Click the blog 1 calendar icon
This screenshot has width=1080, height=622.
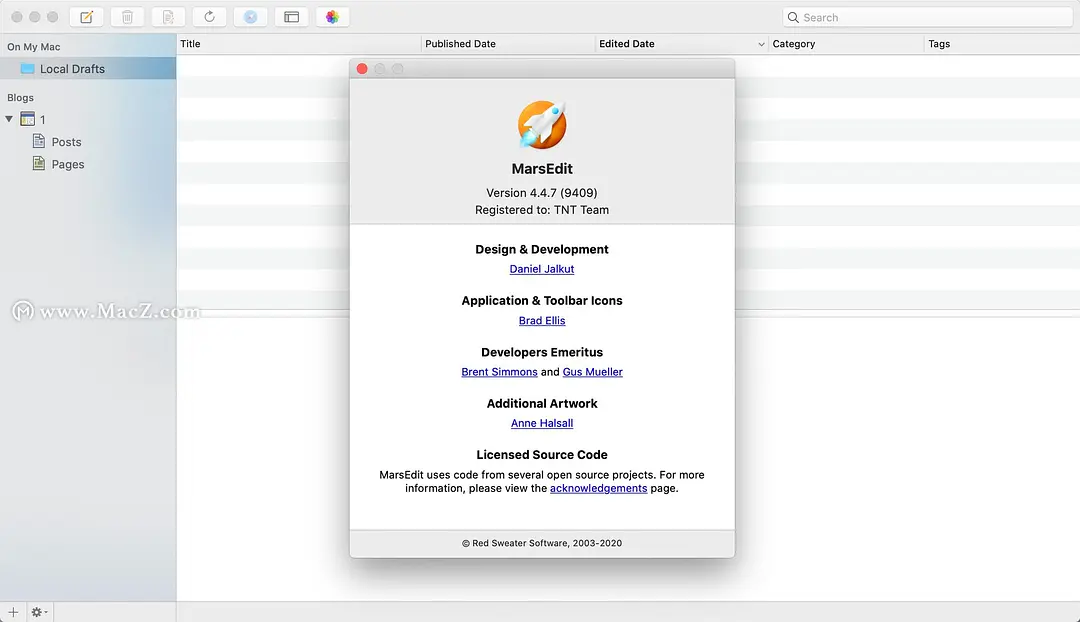[28, 119]
